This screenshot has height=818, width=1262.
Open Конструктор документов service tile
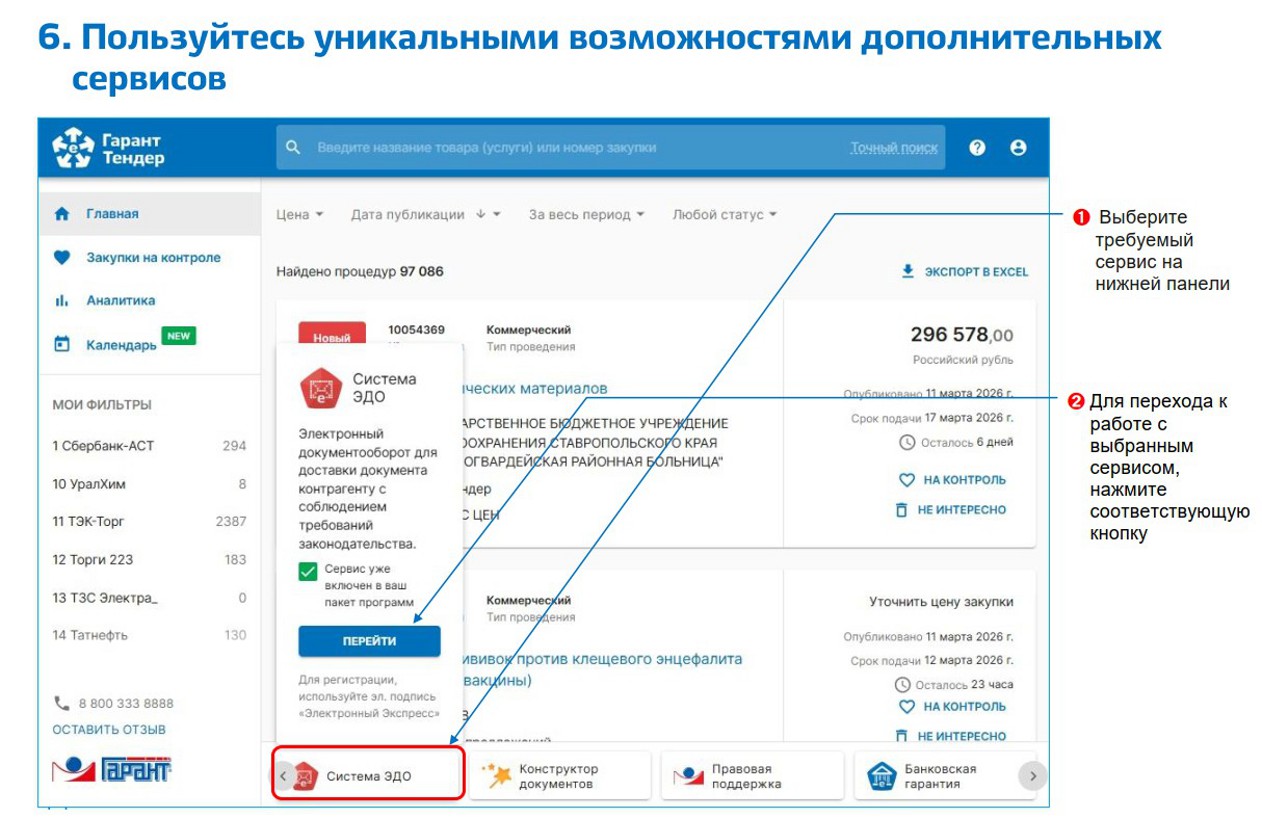pyautogui.click(x=559, y=776)
